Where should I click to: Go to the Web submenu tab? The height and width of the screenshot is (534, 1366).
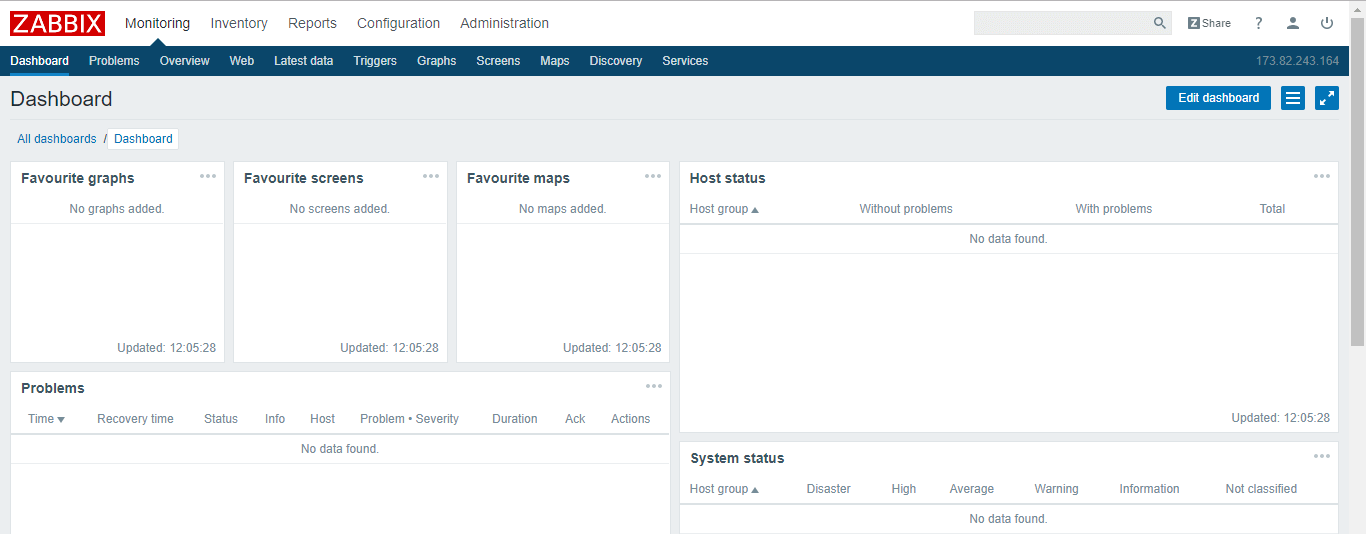(242, 61)
